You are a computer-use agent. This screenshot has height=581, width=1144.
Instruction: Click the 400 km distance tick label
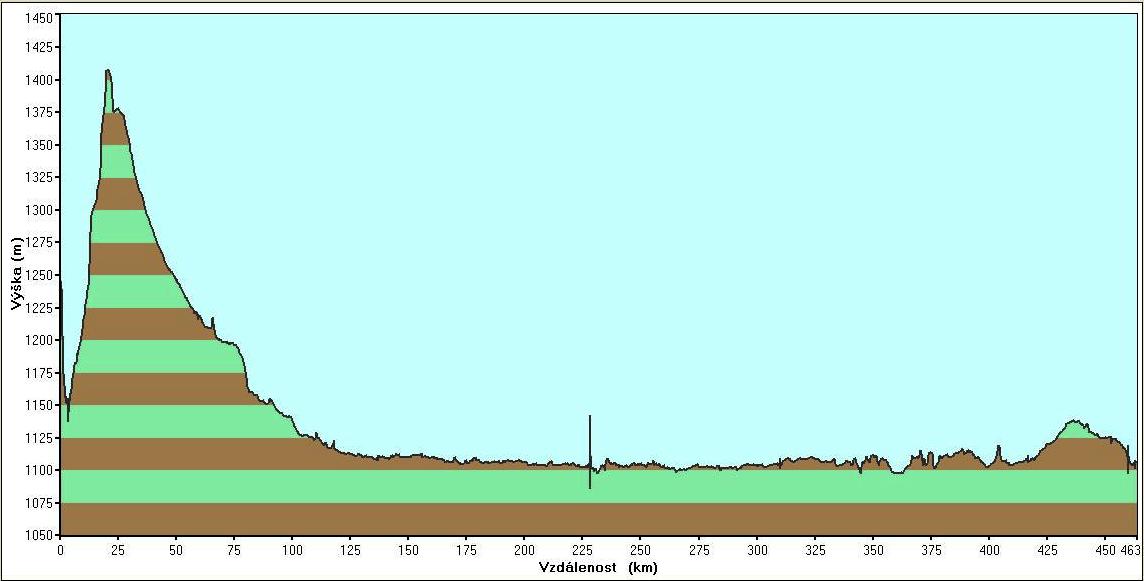pyautogui.click(x=989, y=549)
